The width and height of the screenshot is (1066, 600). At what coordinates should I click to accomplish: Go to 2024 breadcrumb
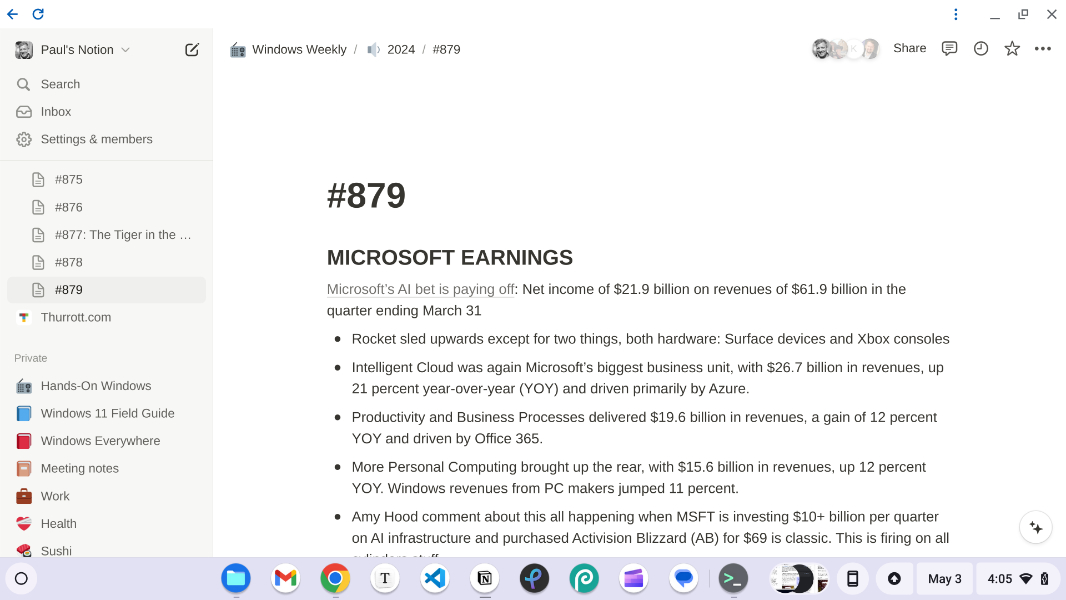[391, 50]
